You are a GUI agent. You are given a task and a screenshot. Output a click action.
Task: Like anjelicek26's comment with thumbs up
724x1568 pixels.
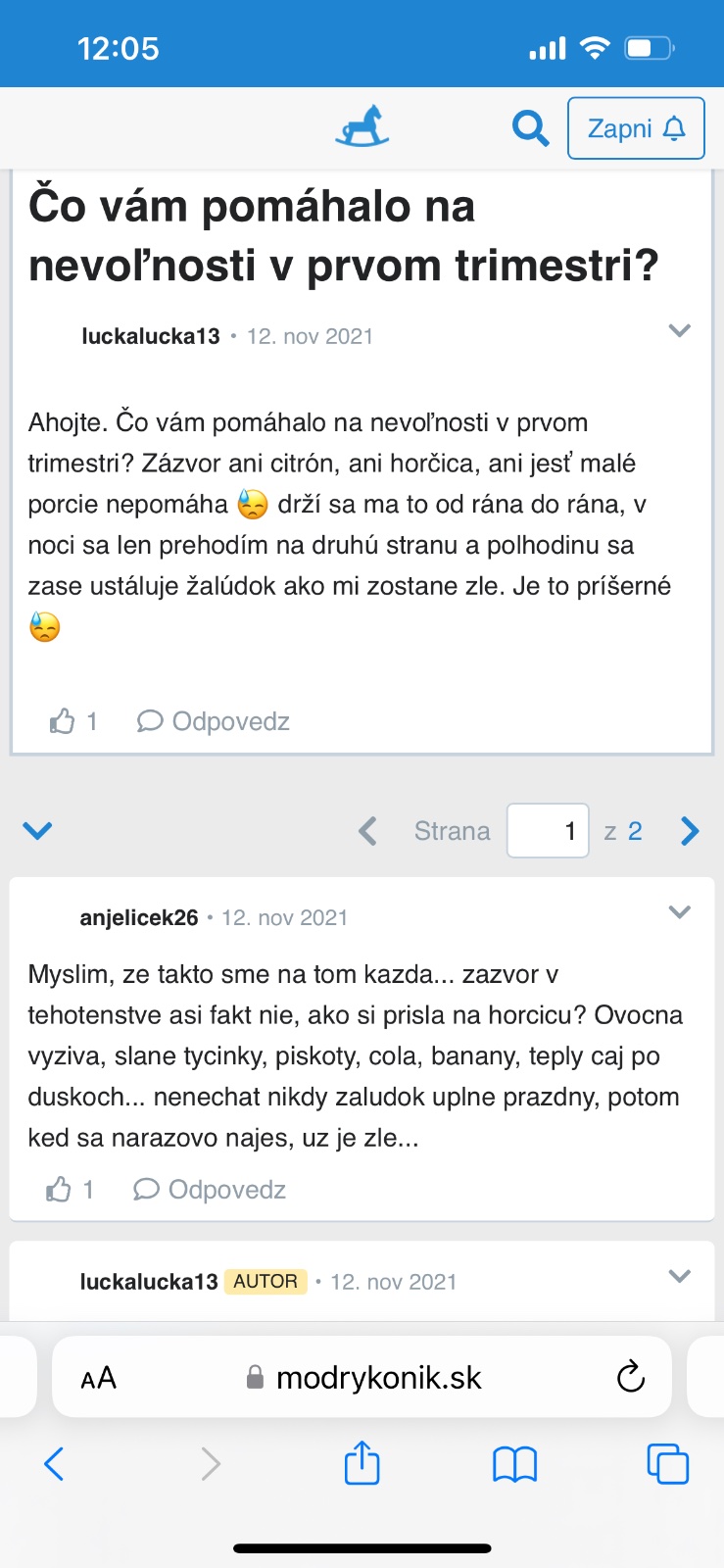tap(60, 1190)
